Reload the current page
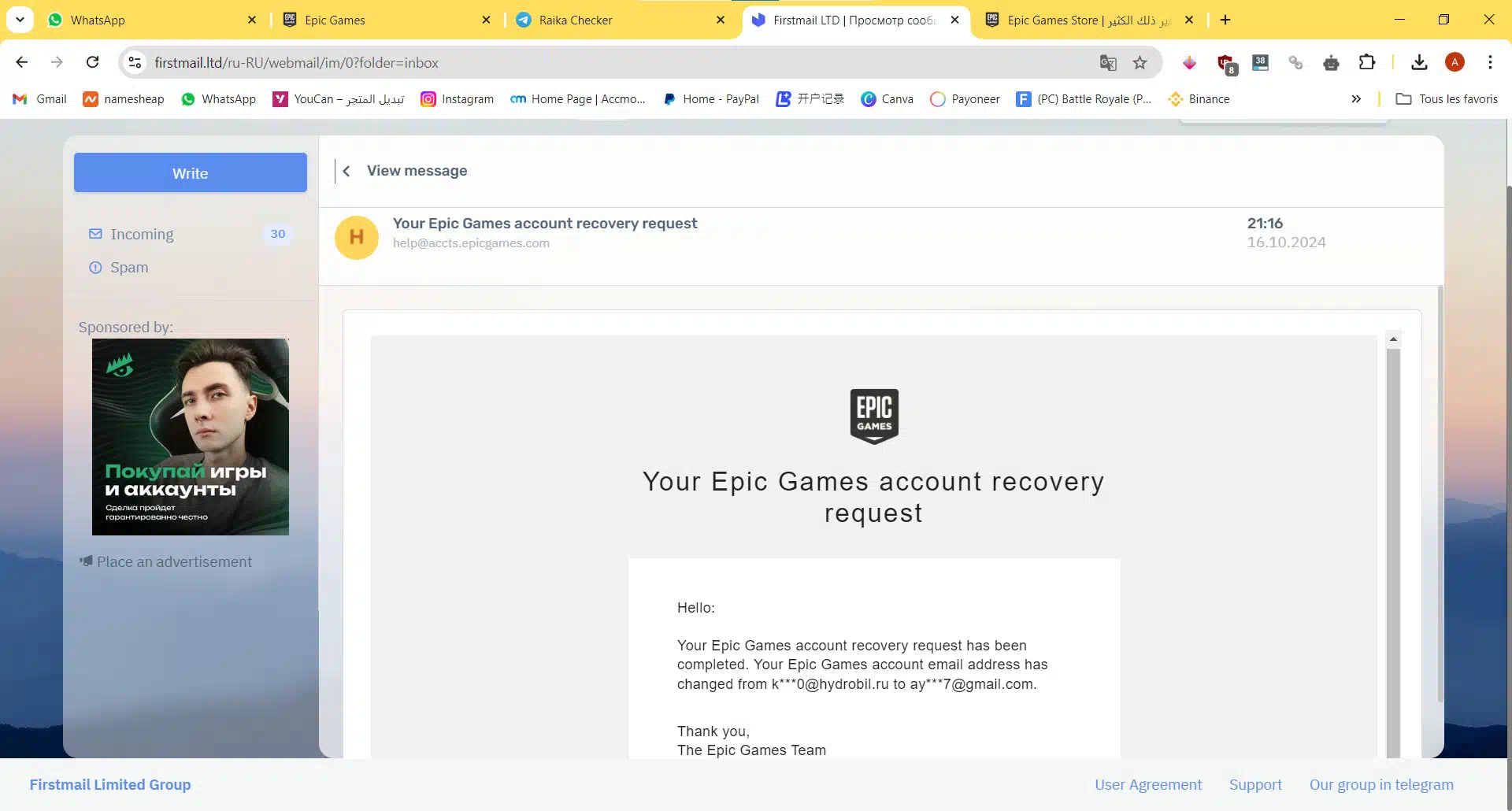The height and width of the screenshot is (811, 1512). [x=92, y=62]
